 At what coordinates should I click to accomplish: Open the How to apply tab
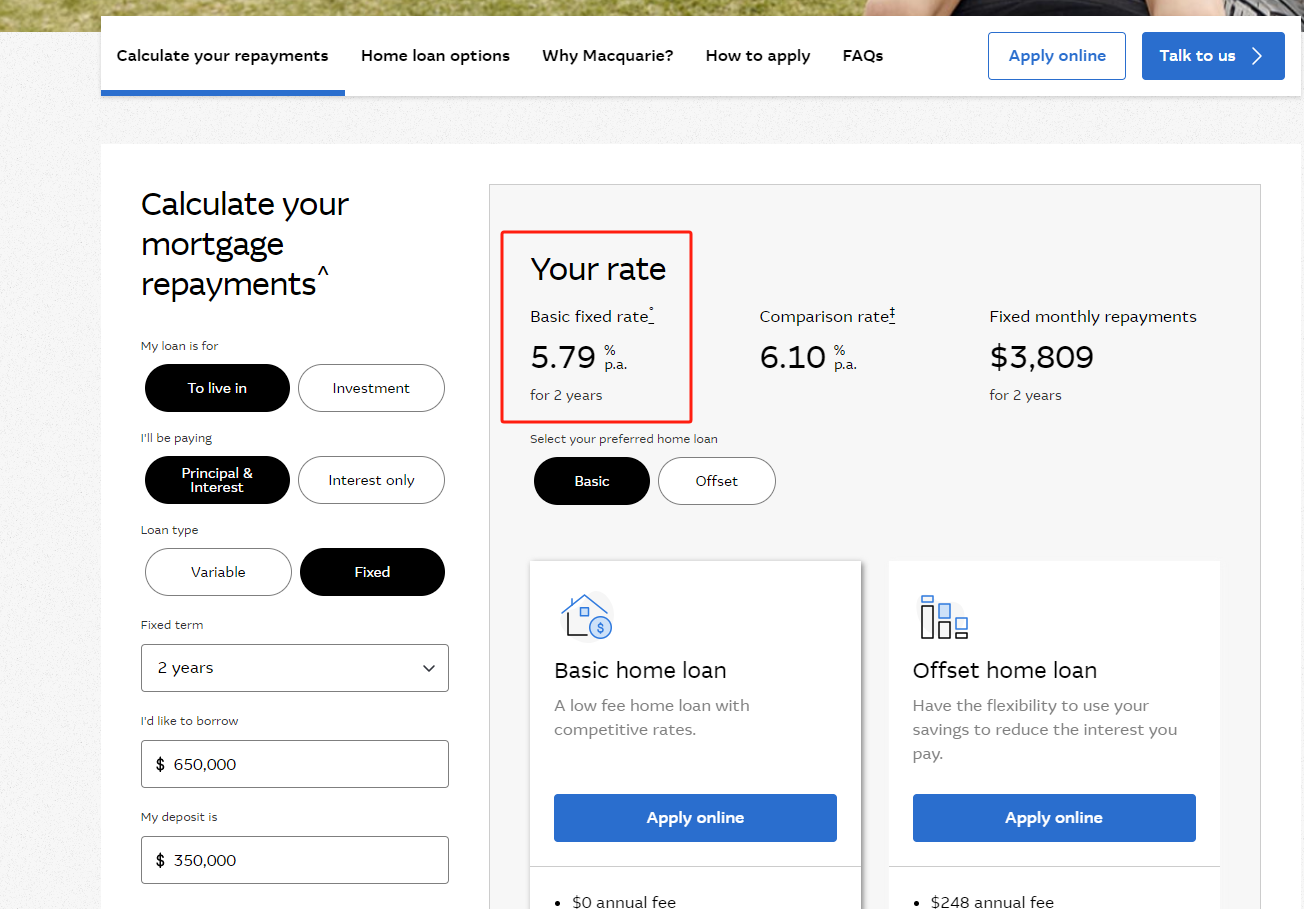tap(758, 56)
